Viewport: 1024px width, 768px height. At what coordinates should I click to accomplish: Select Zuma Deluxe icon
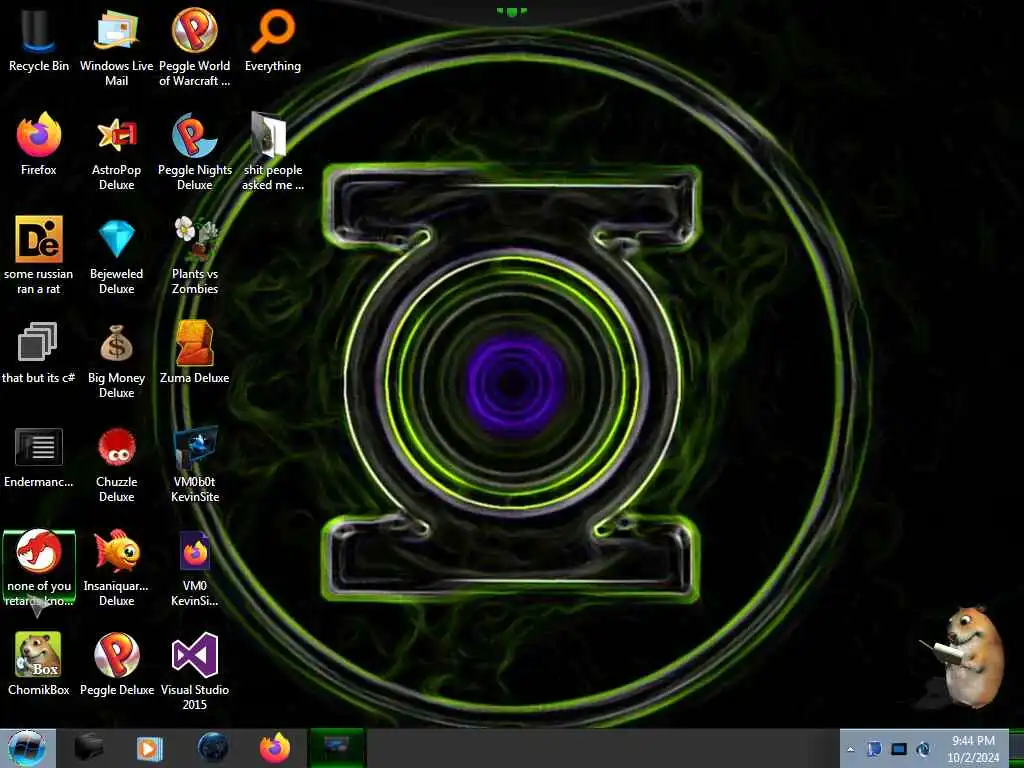coord(195,352)
